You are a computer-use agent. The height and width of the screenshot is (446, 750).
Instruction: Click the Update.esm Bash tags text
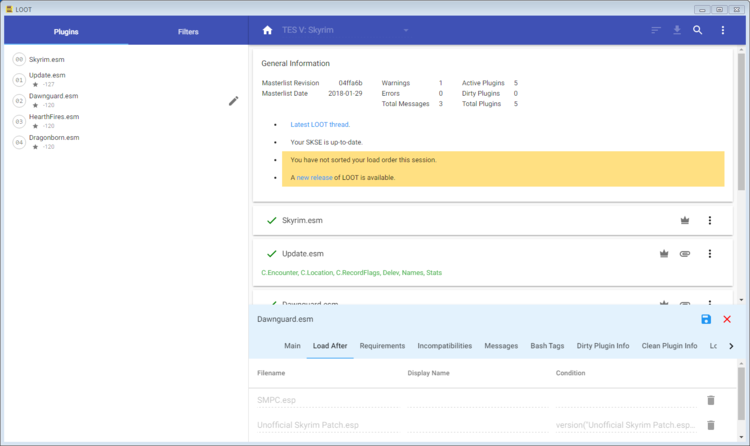pos(352,273)
